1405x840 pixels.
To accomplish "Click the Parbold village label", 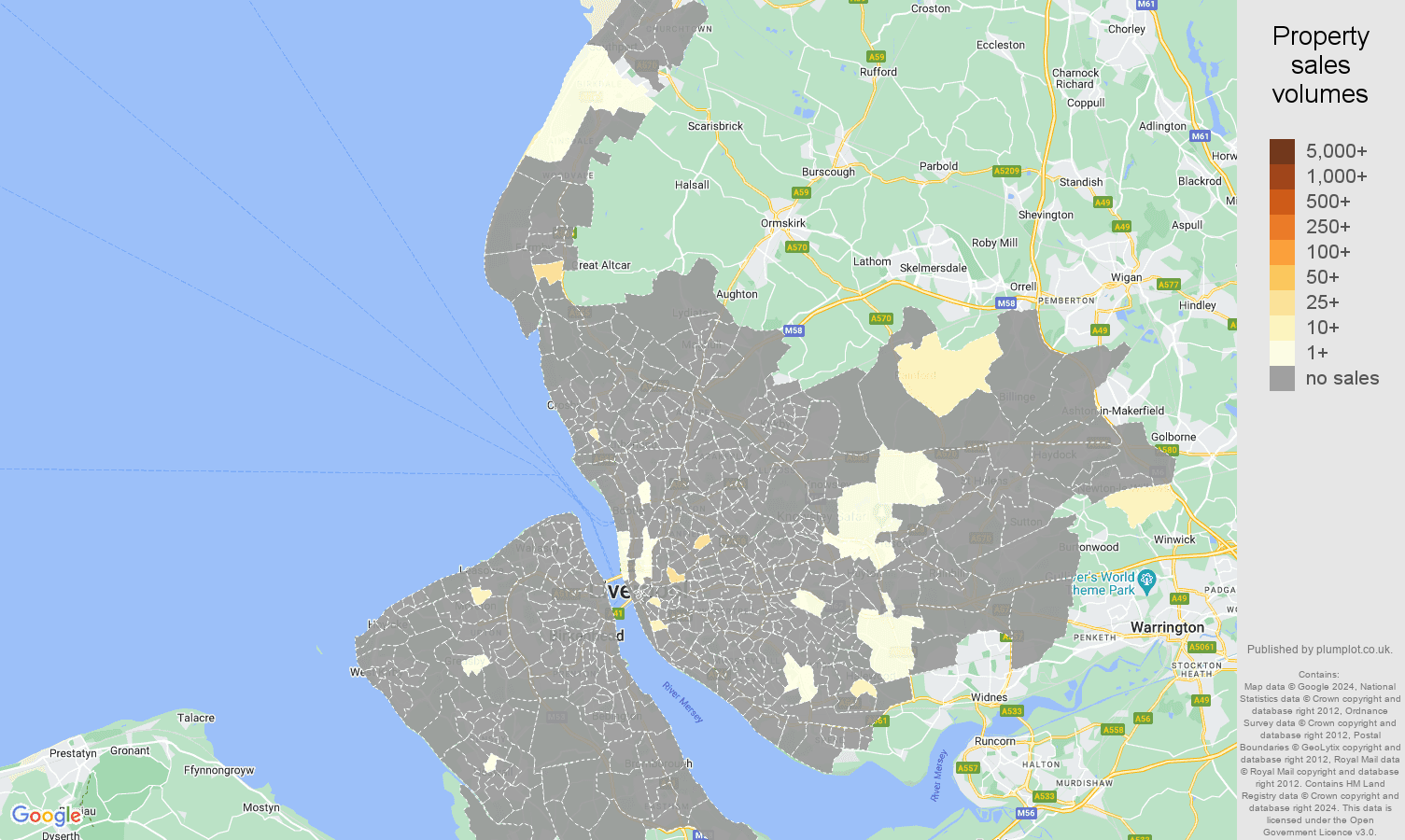I will pyautogui.click(x=938, y=166).
